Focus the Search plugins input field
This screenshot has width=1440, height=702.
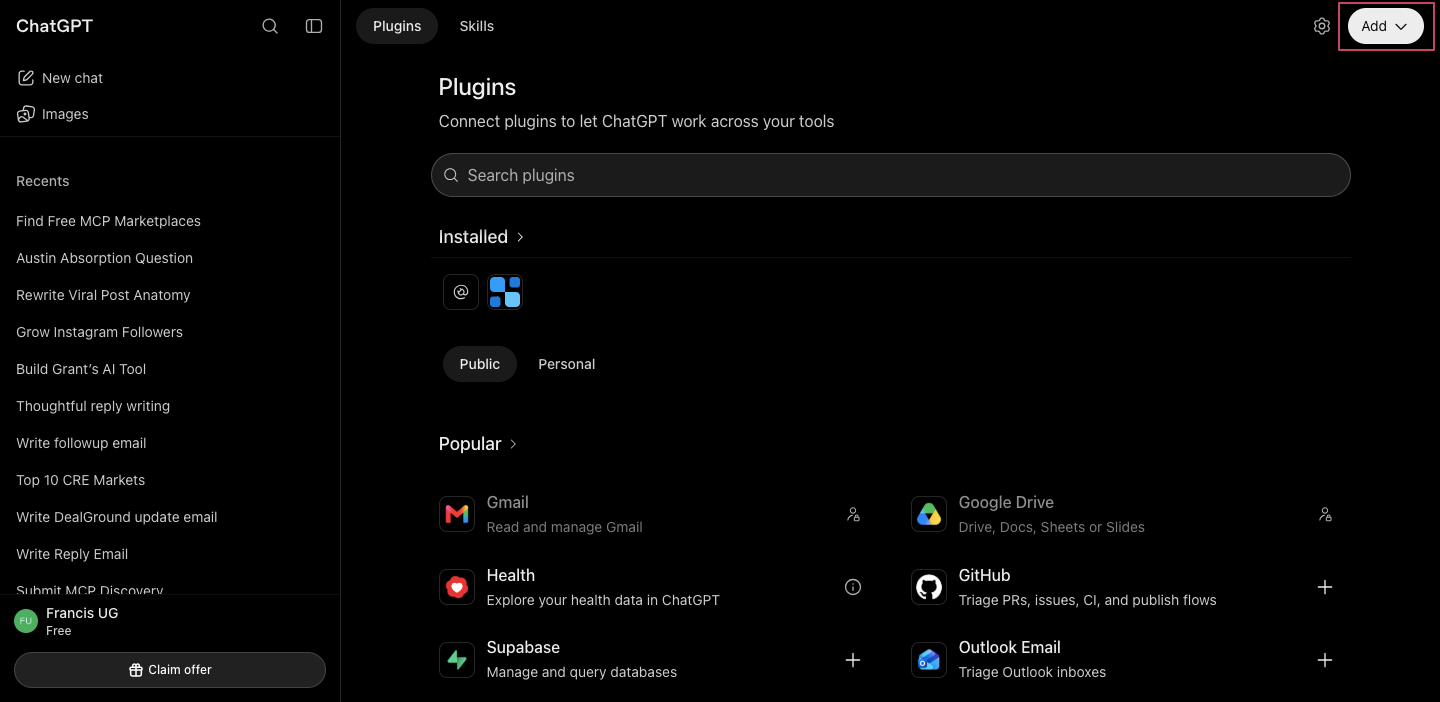tap(891, 175)
